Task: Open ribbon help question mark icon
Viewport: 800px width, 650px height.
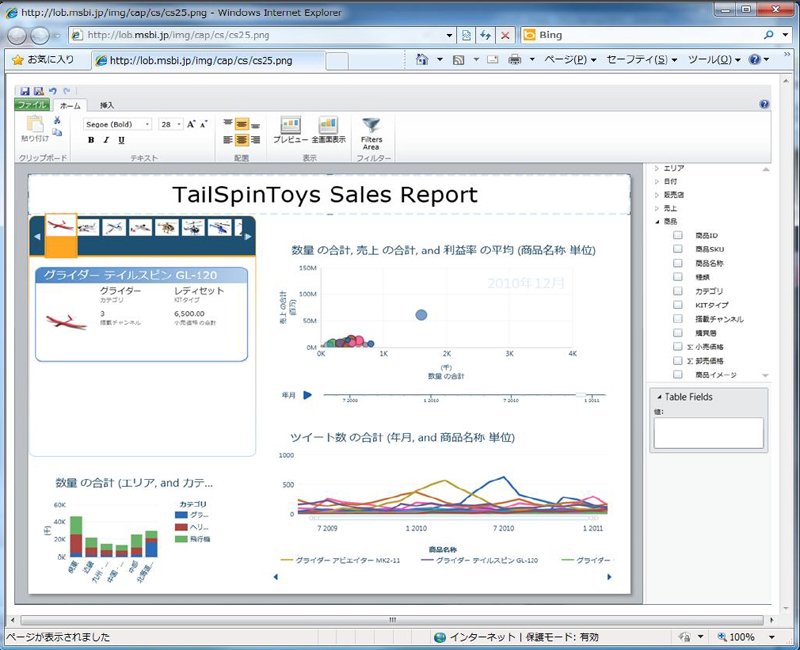Action: [x=764, y=105]
